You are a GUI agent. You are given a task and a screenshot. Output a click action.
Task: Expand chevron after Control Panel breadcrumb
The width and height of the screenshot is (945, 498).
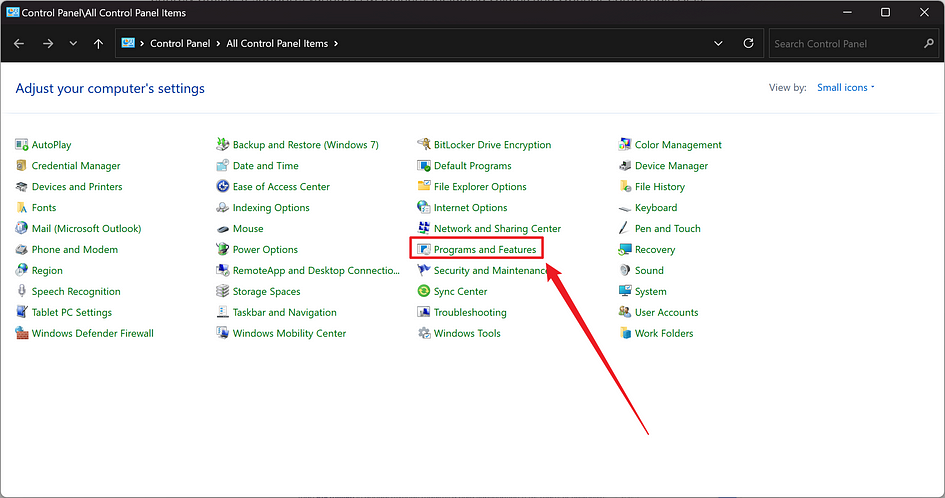218,43
